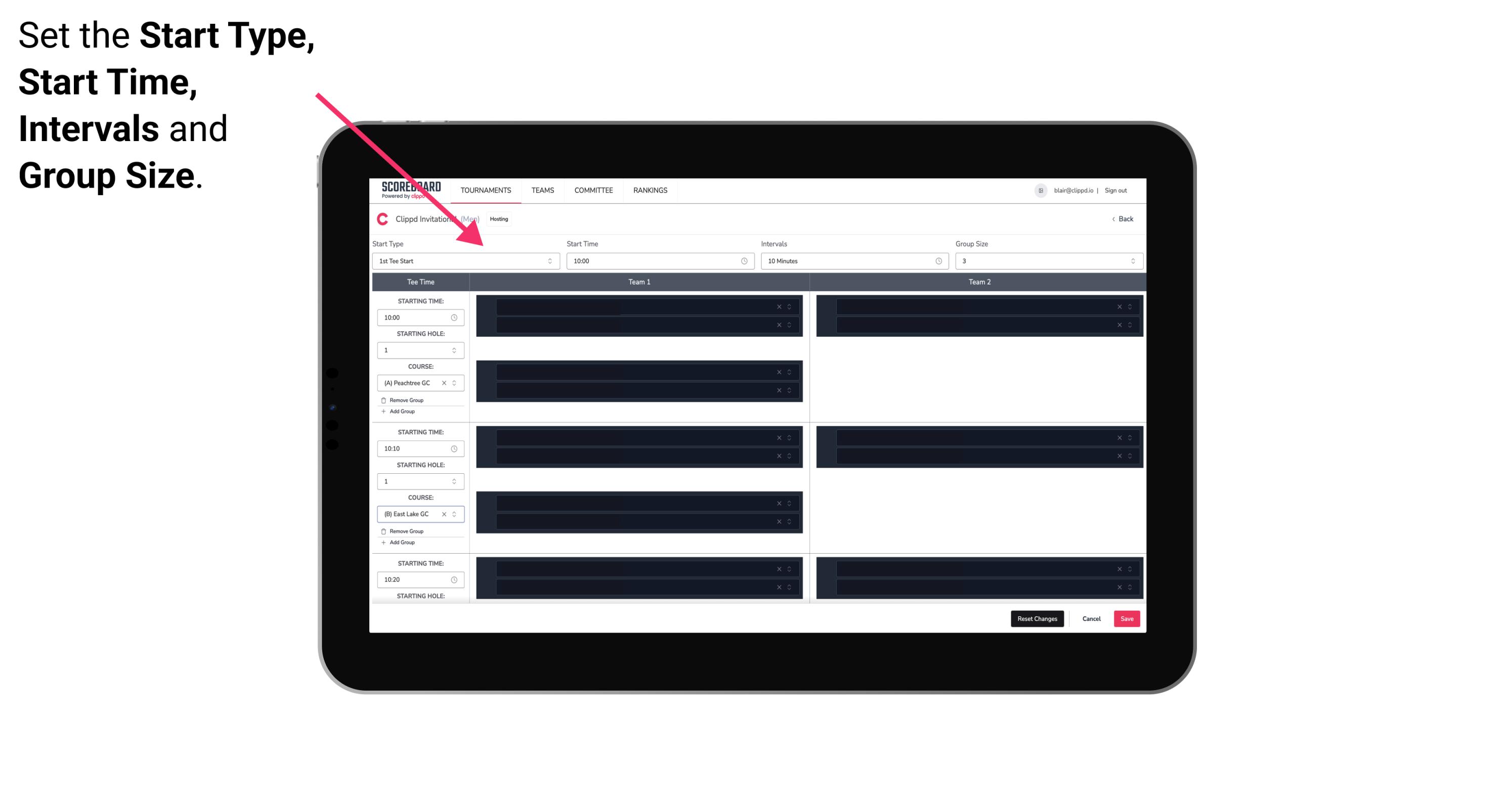The width and height of the screenshot is (1510, 812).
Task: Toggle the starting hole stepper for first group
Action: pos(455,350)
